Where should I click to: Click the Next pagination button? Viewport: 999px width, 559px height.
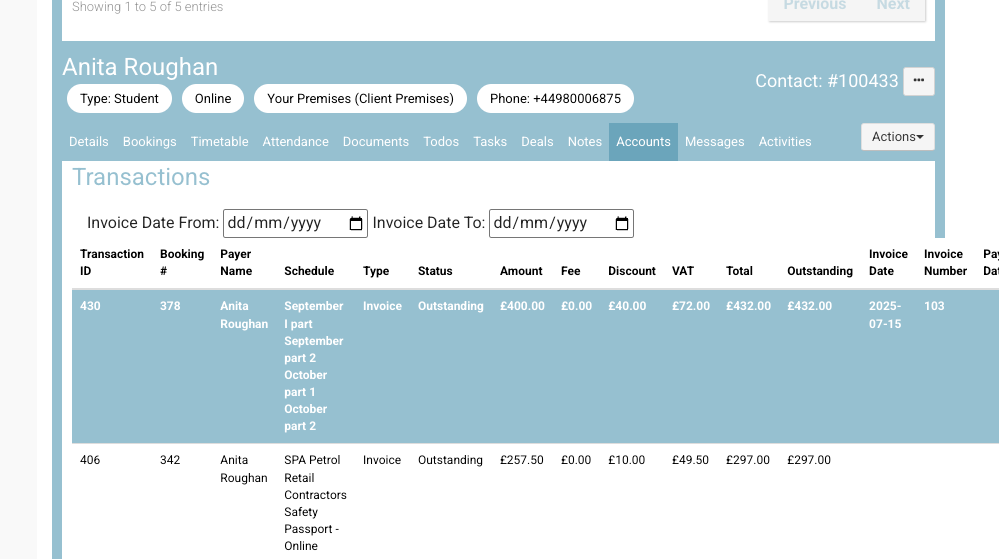[892, 6]
